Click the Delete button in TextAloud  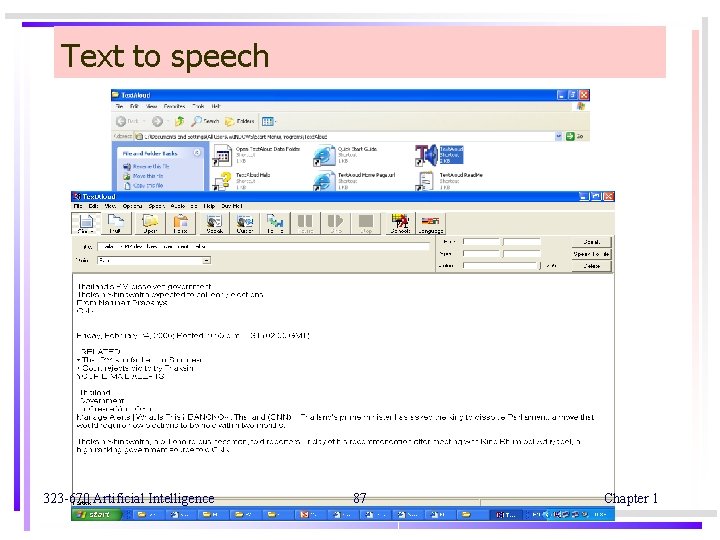(x=591, y=266)
